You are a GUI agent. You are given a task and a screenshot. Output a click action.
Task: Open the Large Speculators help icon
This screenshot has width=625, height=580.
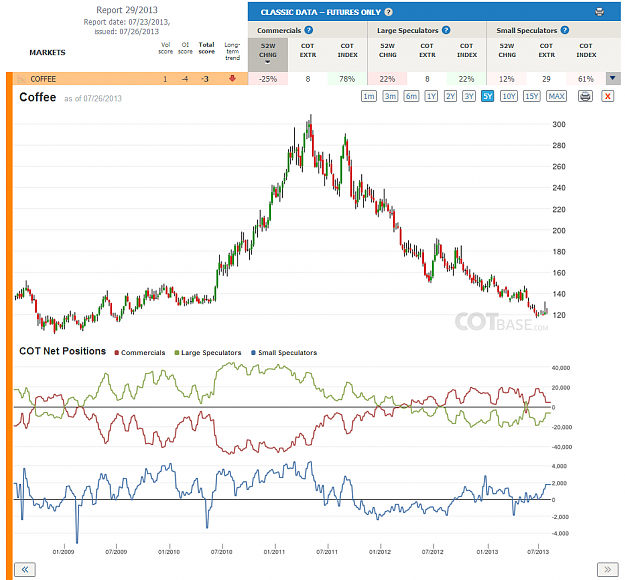pos(446,30)
